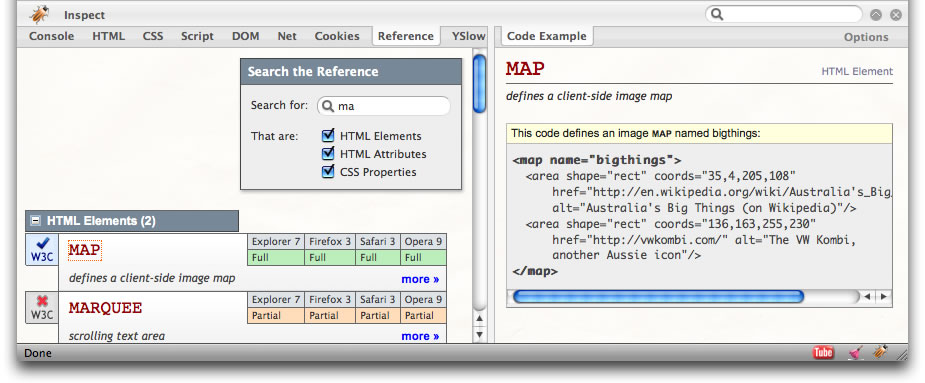Screen dimensions: 925x383
Task: Toggle the CSS Properties checkbox
Action: click(x=328, y=172)
